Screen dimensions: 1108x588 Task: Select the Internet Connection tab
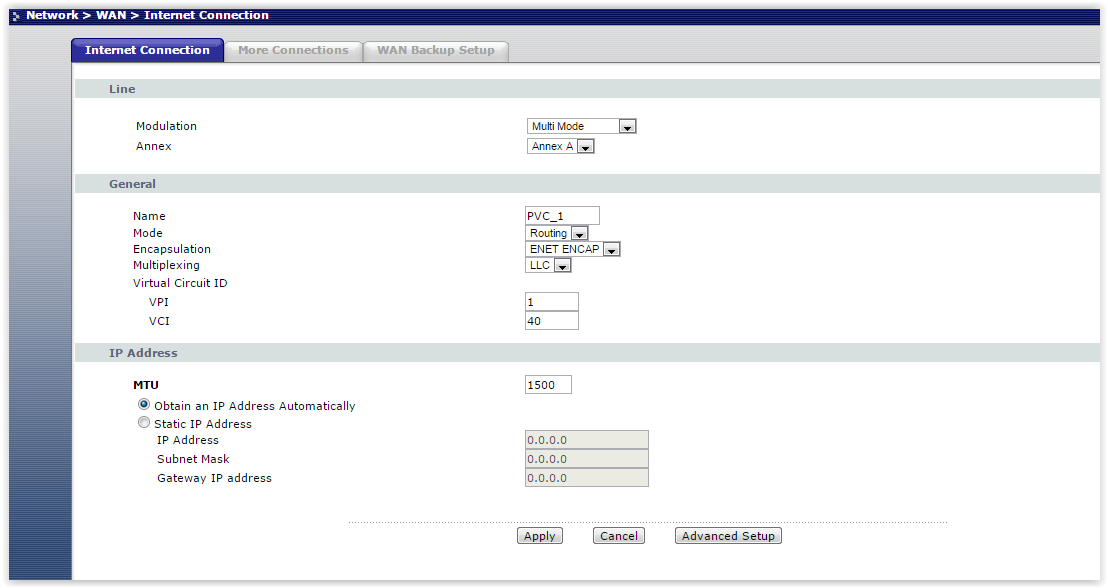click(147, 50)
